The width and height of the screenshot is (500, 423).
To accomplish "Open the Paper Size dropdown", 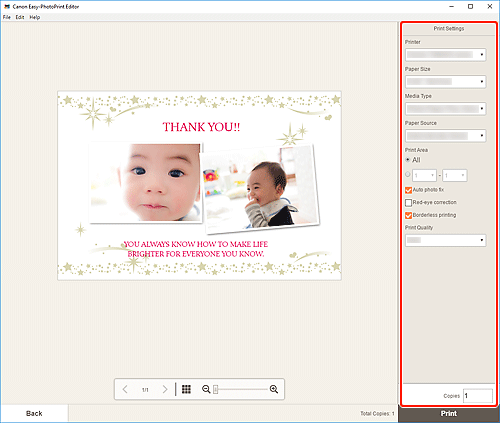I will [445, 82].
